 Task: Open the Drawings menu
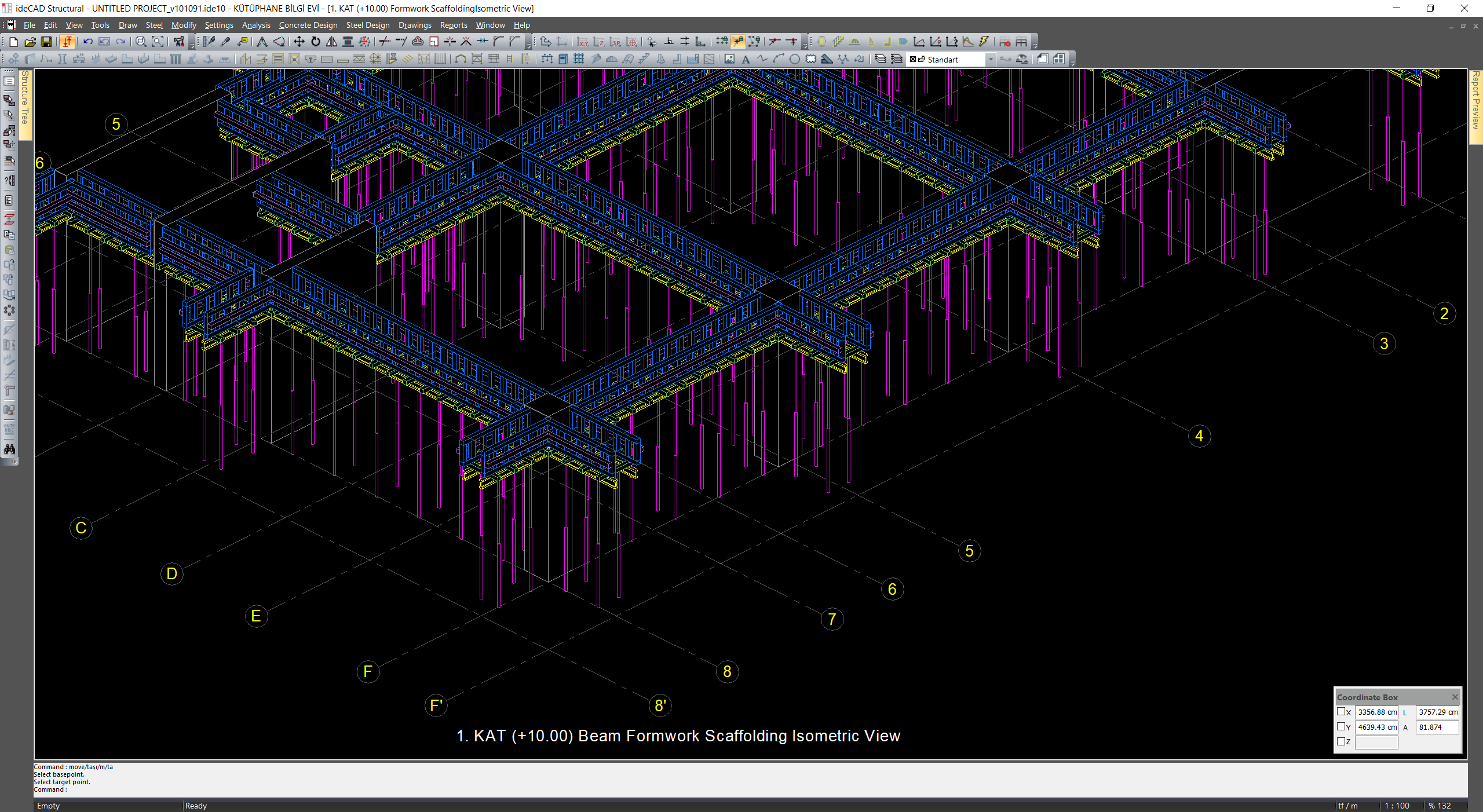[415, 25]
